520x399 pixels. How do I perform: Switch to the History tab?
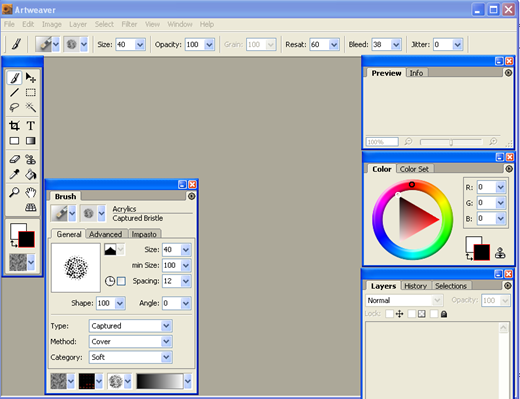[x=416, y=286]
